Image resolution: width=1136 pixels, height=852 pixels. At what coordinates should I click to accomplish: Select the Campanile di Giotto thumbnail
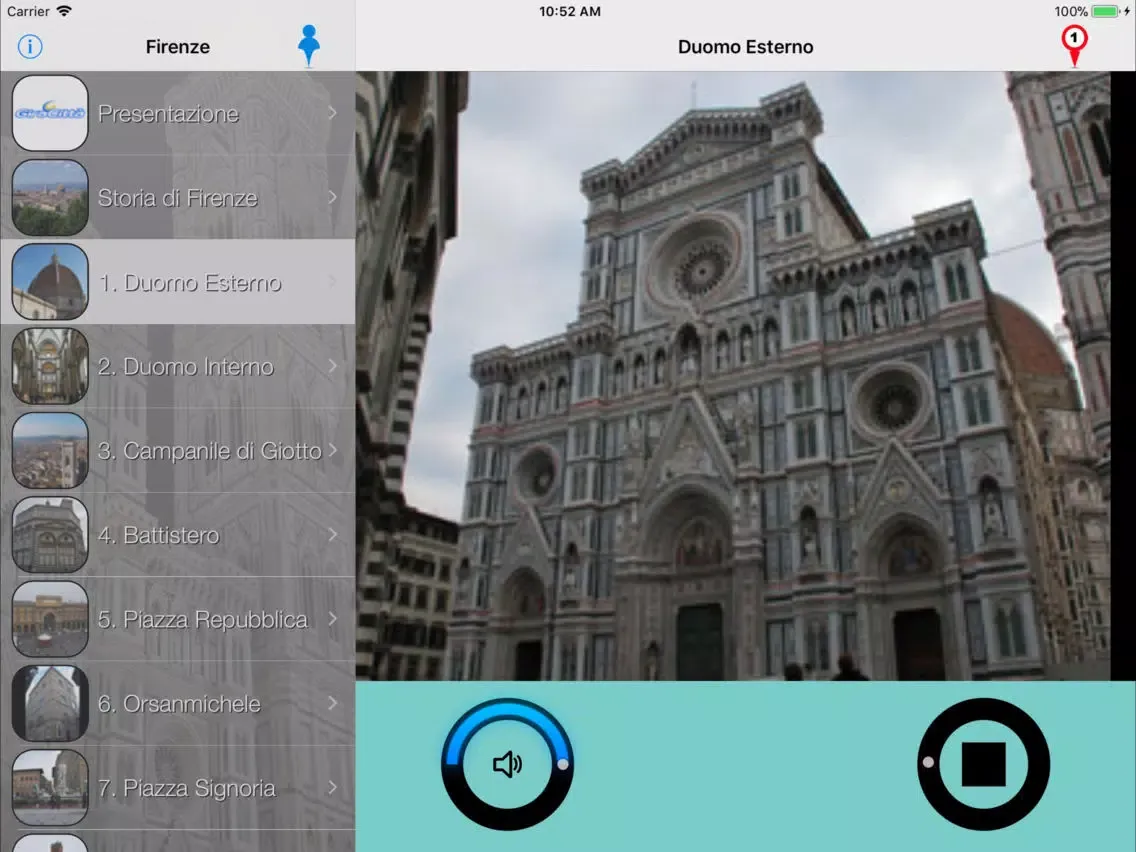pos(50,450)
